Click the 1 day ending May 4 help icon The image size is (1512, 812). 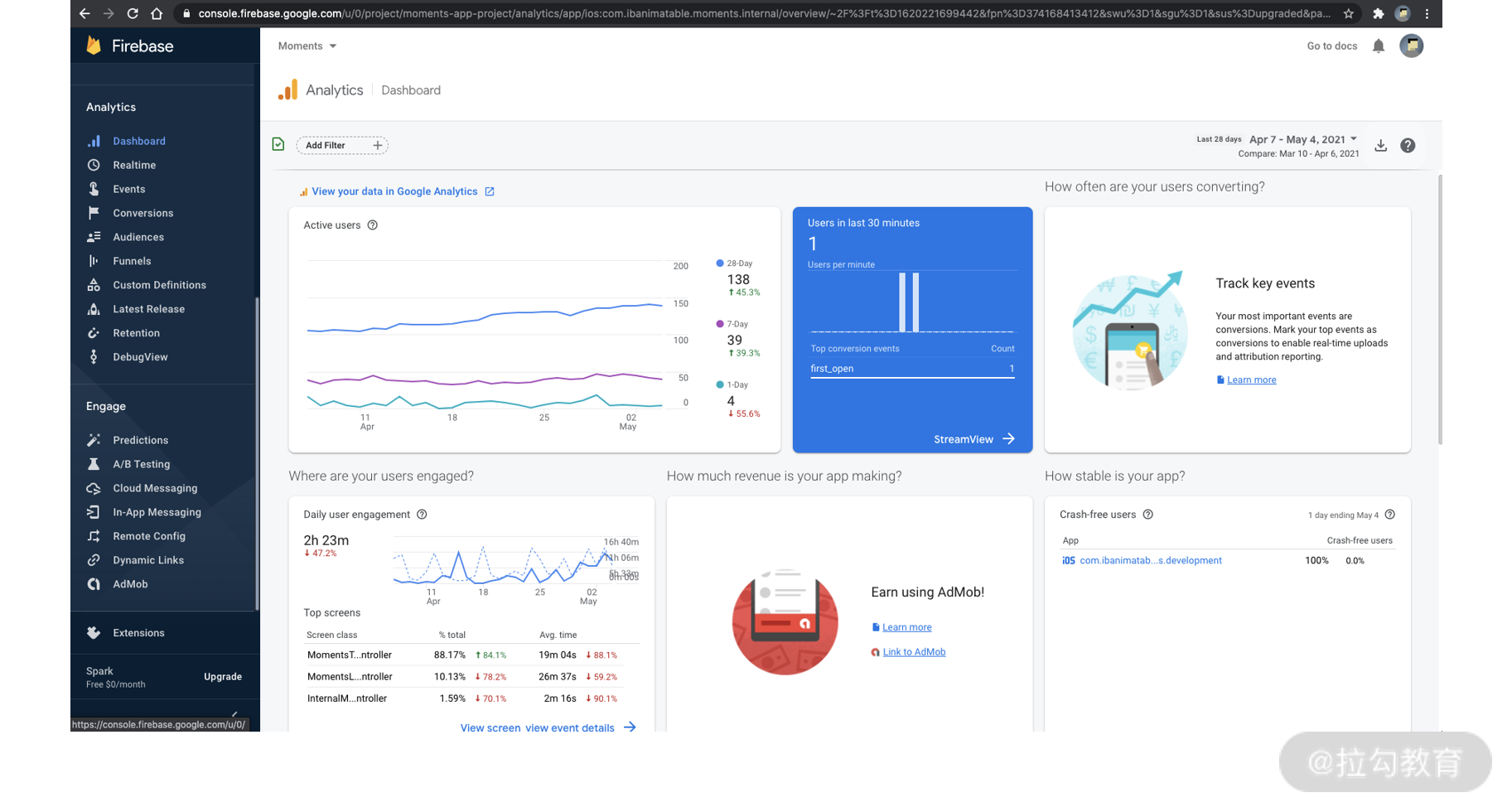pos(1390,515)
